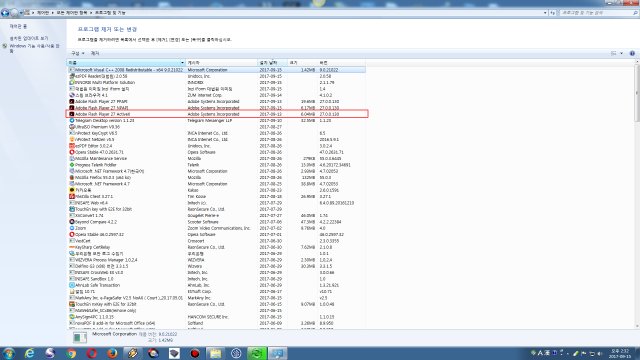
Task: Open the Windows Start menu orb
Action: [x=9, y=353]
